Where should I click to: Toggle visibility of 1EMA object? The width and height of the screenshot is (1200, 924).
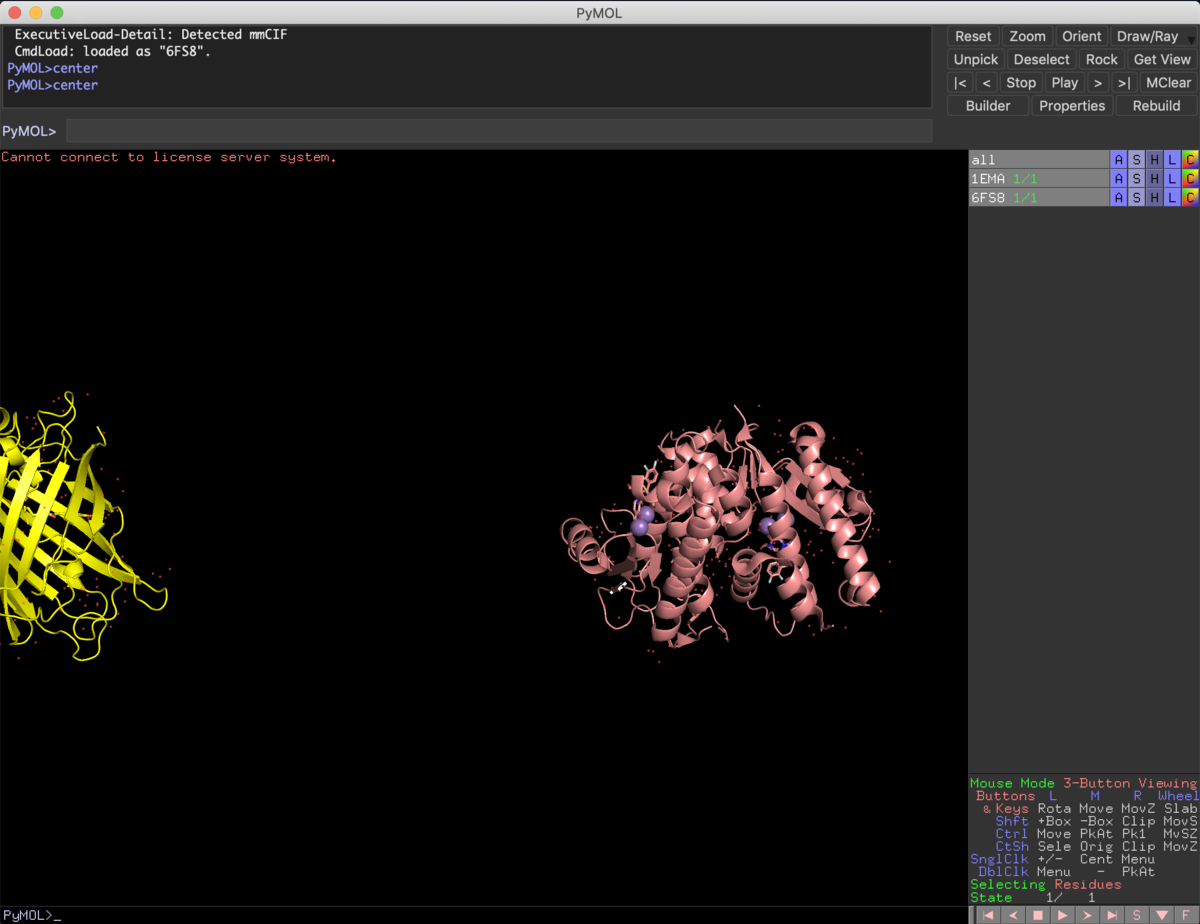pos(1039,179)
